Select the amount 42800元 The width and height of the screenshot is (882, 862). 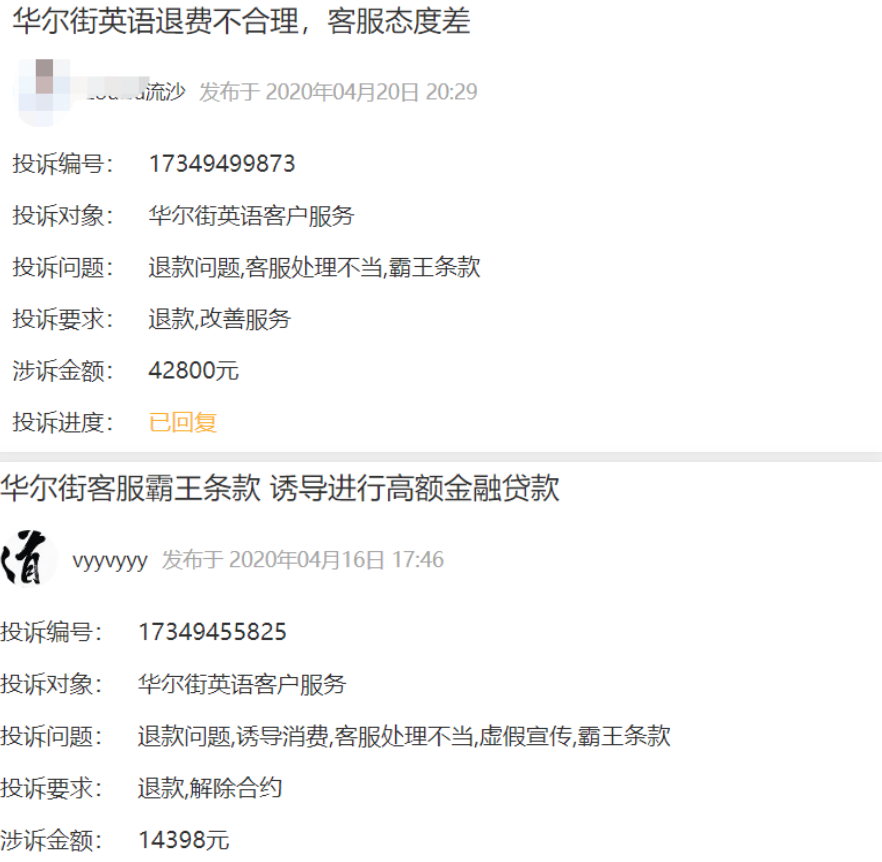(194, 370)
